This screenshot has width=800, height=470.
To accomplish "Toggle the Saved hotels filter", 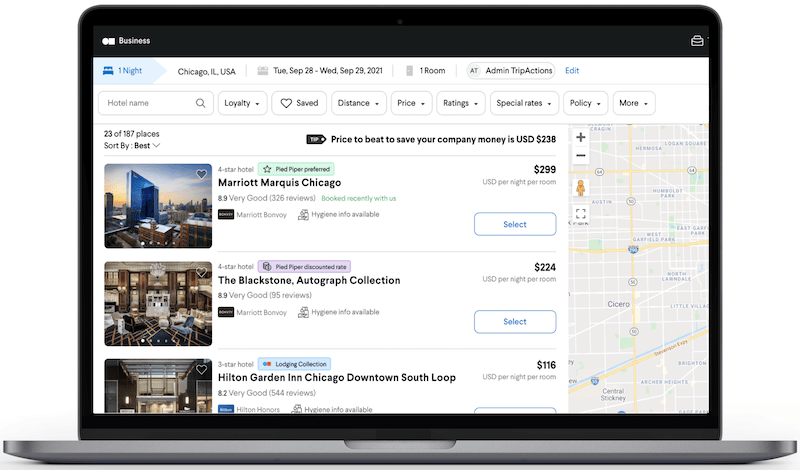I will tap(299, 103).
